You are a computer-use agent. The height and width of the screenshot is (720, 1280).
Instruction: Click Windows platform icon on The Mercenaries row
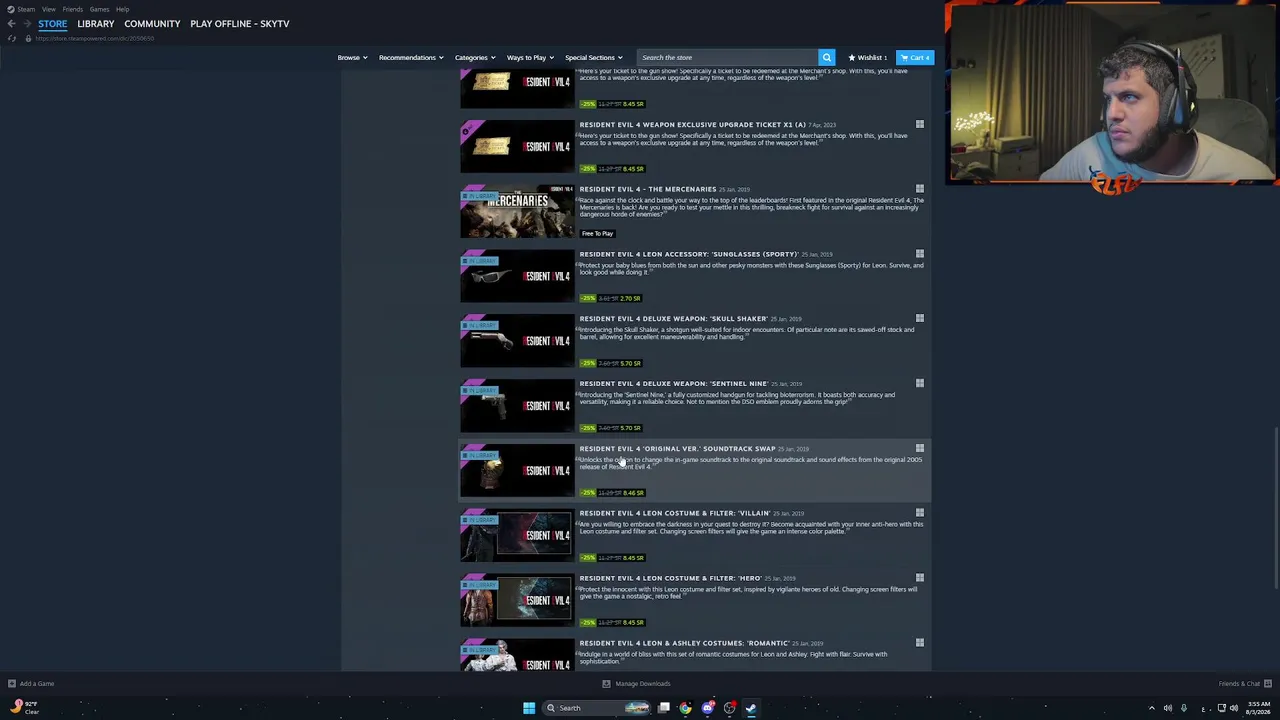pyautogui.click(x=919, y=189)
